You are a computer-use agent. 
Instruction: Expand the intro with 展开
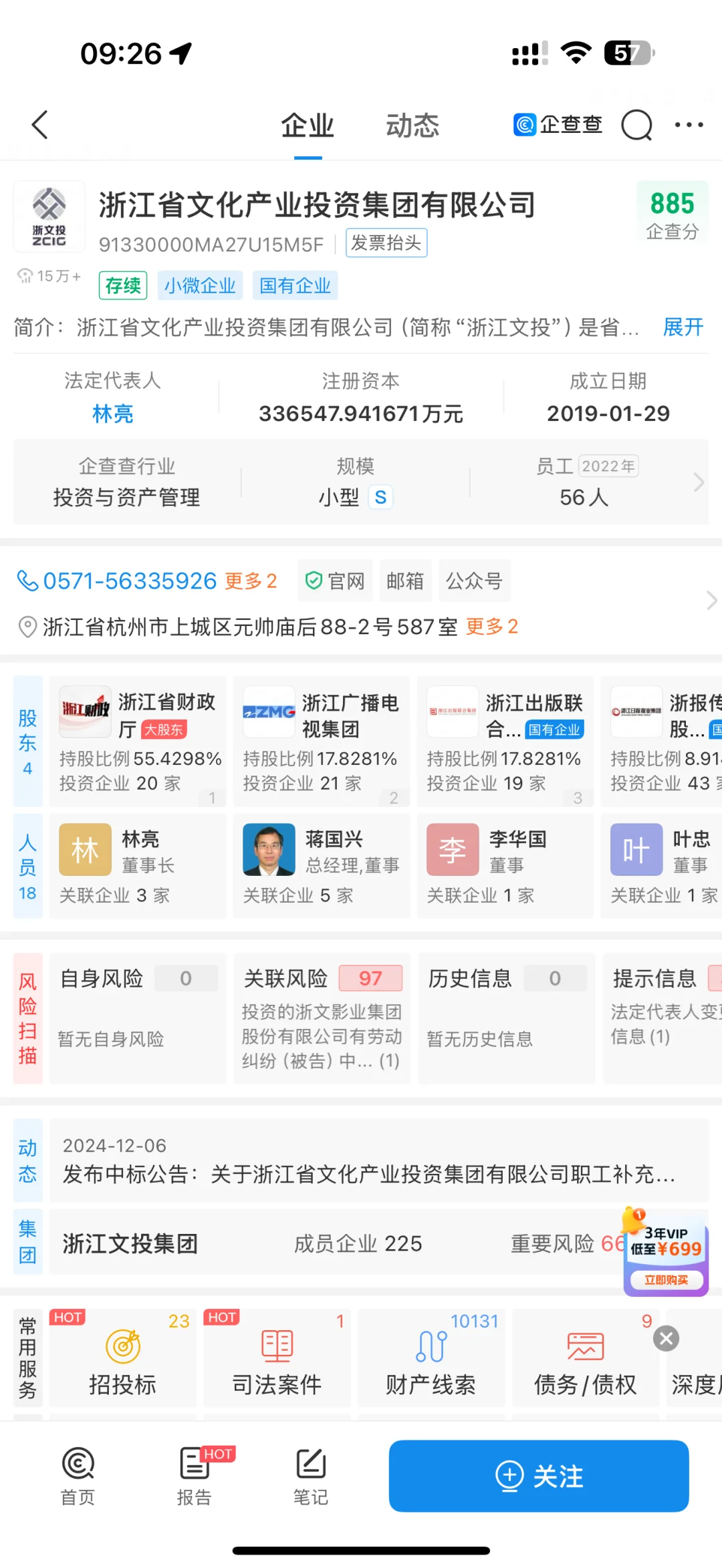pyautogui.click(x=683, y=327)
